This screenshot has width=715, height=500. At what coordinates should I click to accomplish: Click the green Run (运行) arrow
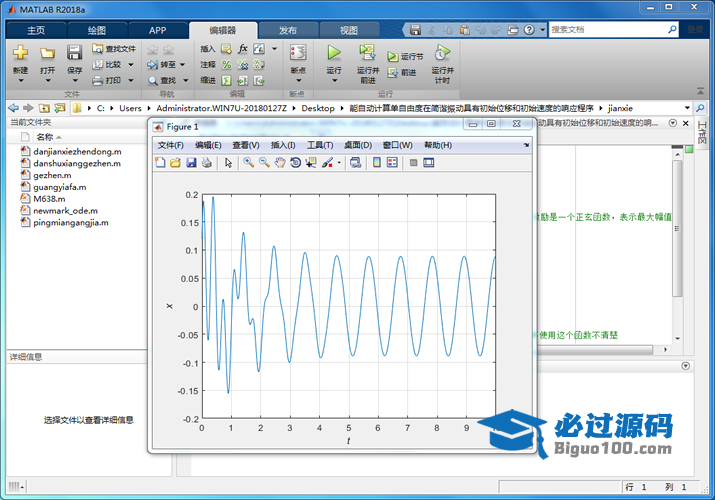[334, 53]
